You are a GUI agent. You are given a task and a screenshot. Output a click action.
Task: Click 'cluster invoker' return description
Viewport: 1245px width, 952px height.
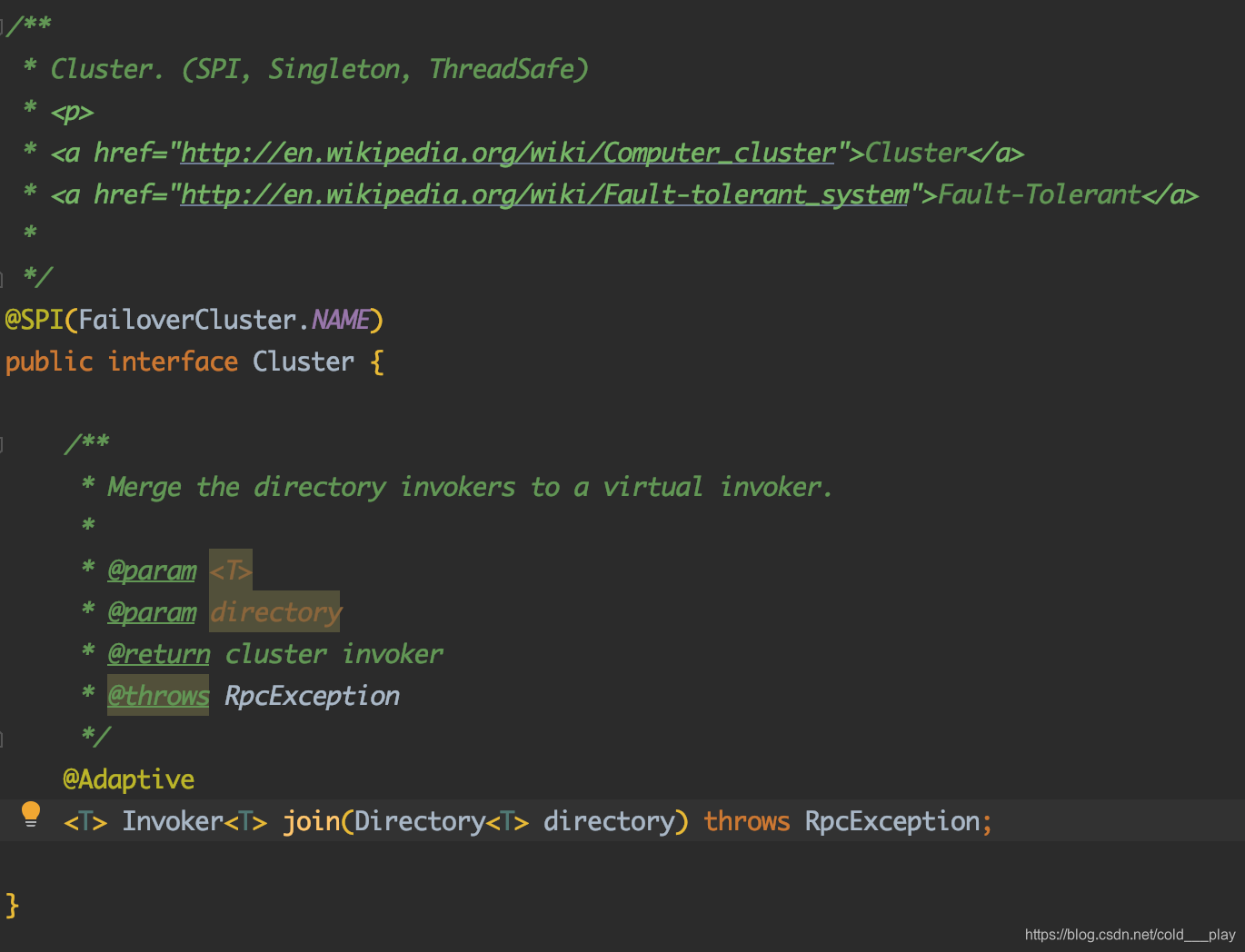pyautogui.click(x=334, y=654)
